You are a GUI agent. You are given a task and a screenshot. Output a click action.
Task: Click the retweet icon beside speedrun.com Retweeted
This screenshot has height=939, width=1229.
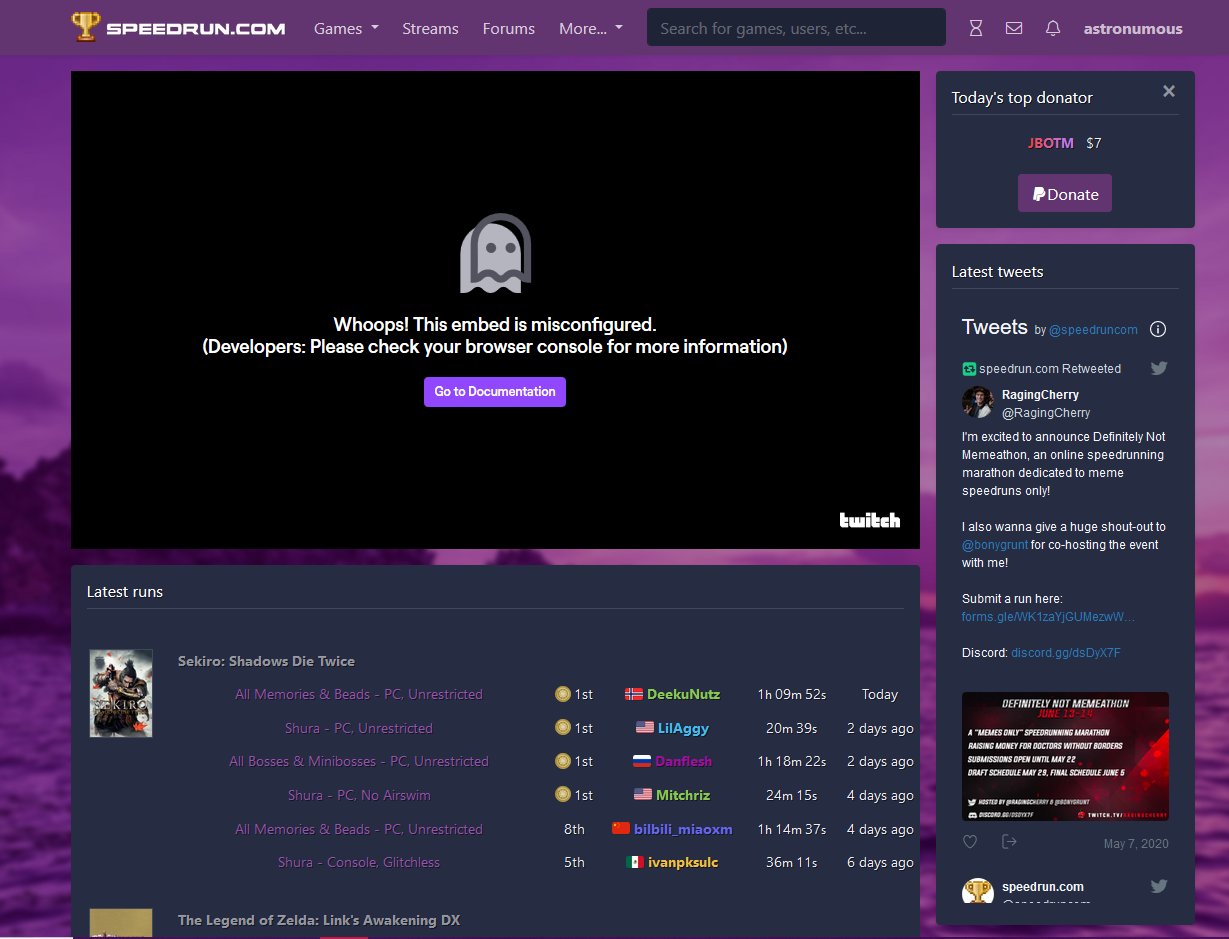969,369
